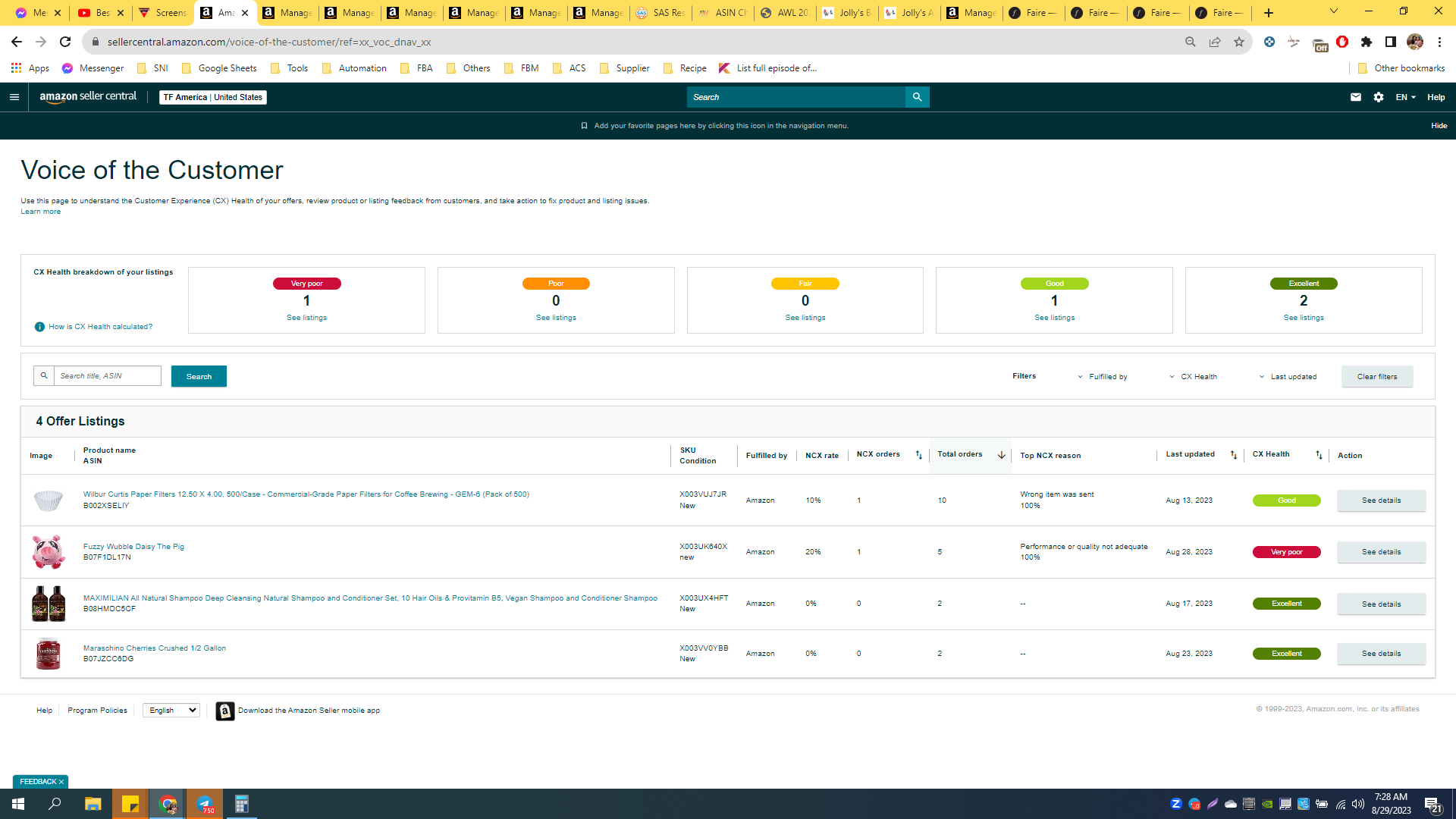The height and width of the screenshot is (819, 1456).
Task: Open Program Policies in the footer
Action: 97,711
